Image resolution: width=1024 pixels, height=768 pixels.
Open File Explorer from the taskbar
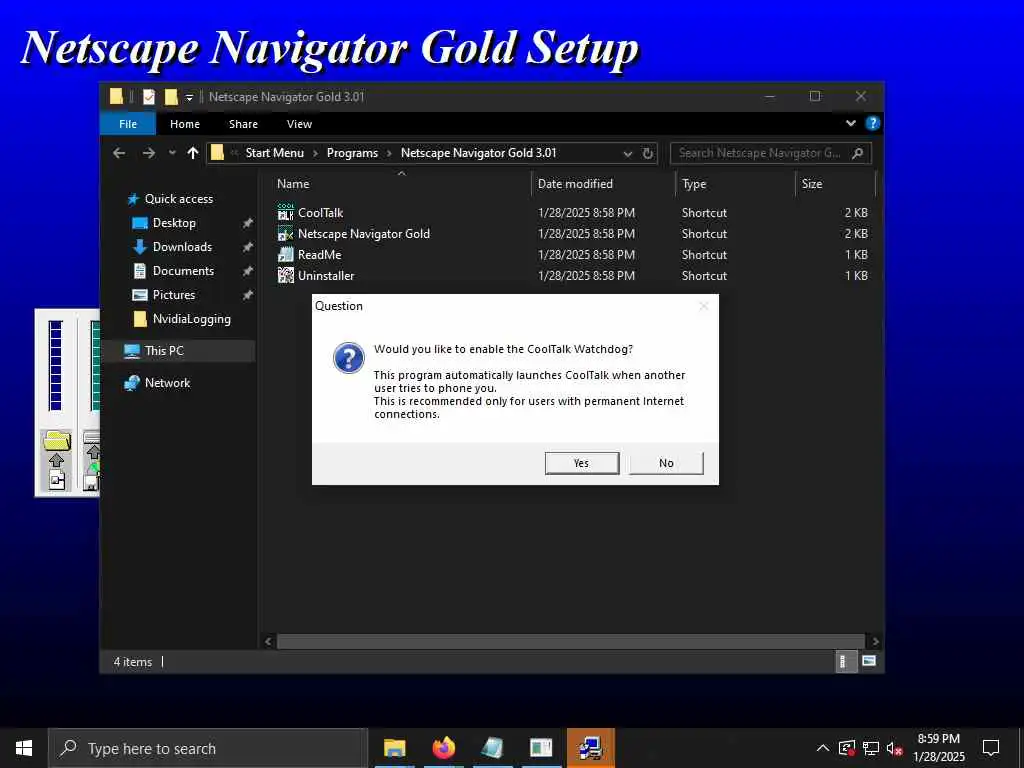[394, 748]
